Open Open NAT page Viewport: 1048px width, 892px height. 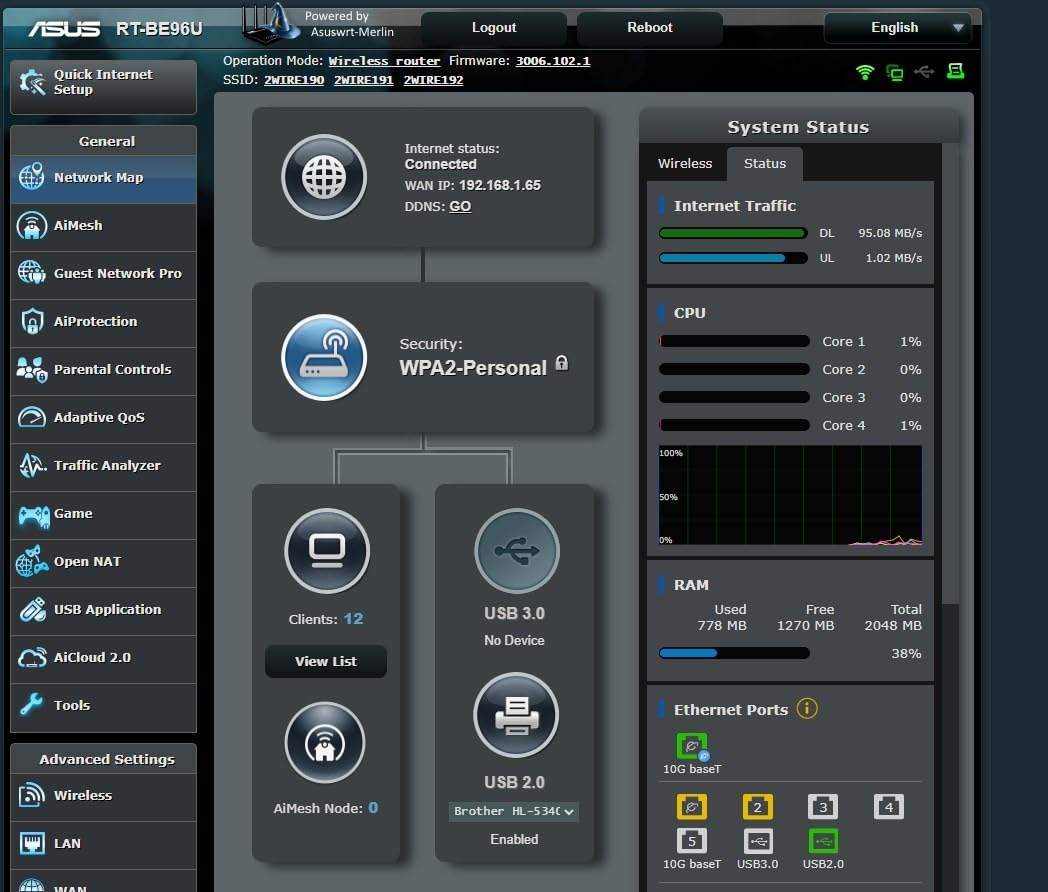(104, 562)
